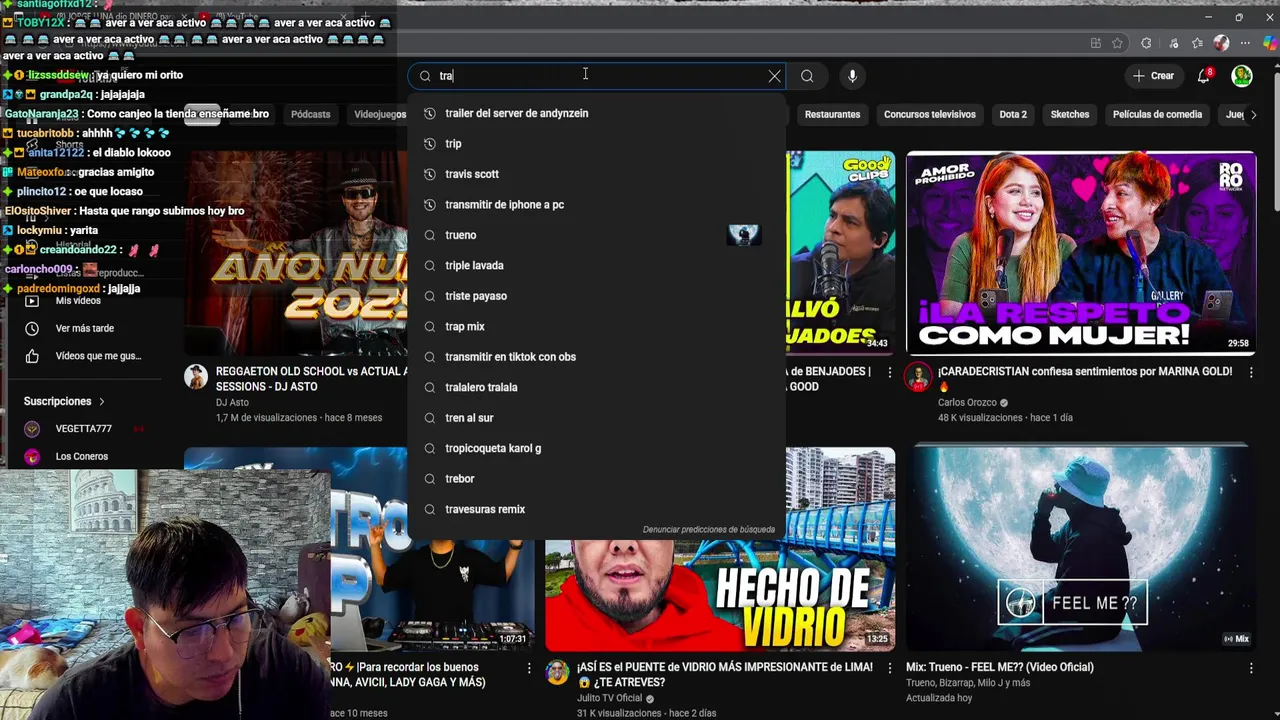The width and height of the screenshot is (1280, 720).
Task: Select the Videojuegos chip
Action: pyautogui.click(x=380, y=114)
